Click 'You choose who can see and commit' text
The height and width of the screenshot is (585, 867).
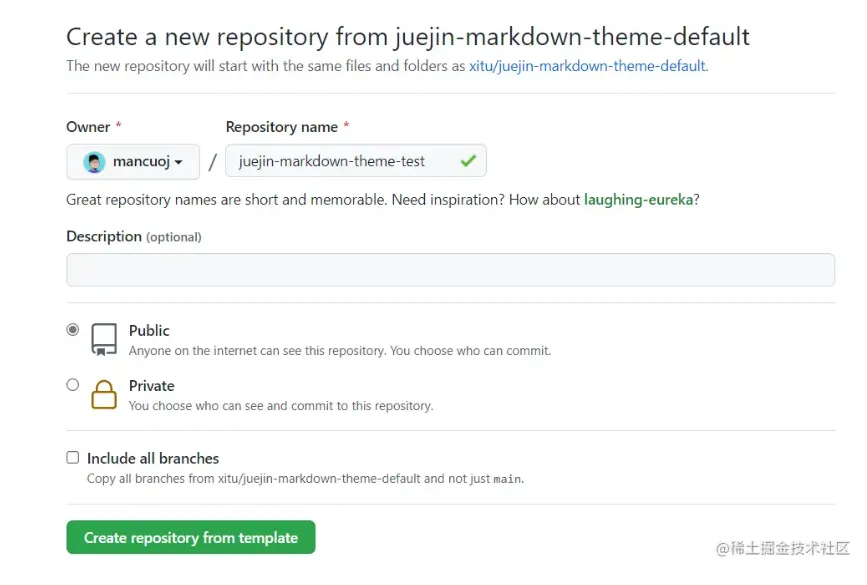coord(281,406)
